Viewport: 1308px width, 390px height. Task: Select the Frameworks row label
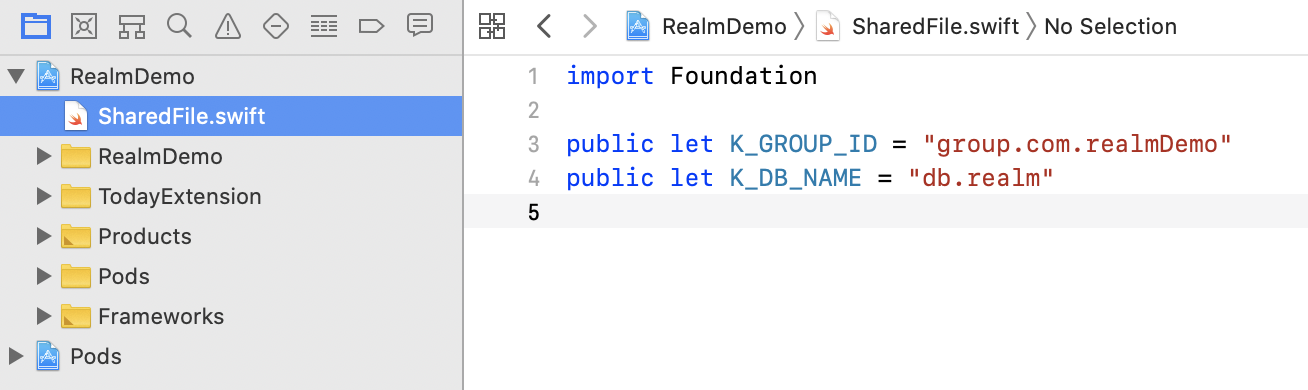coord(161,317)
